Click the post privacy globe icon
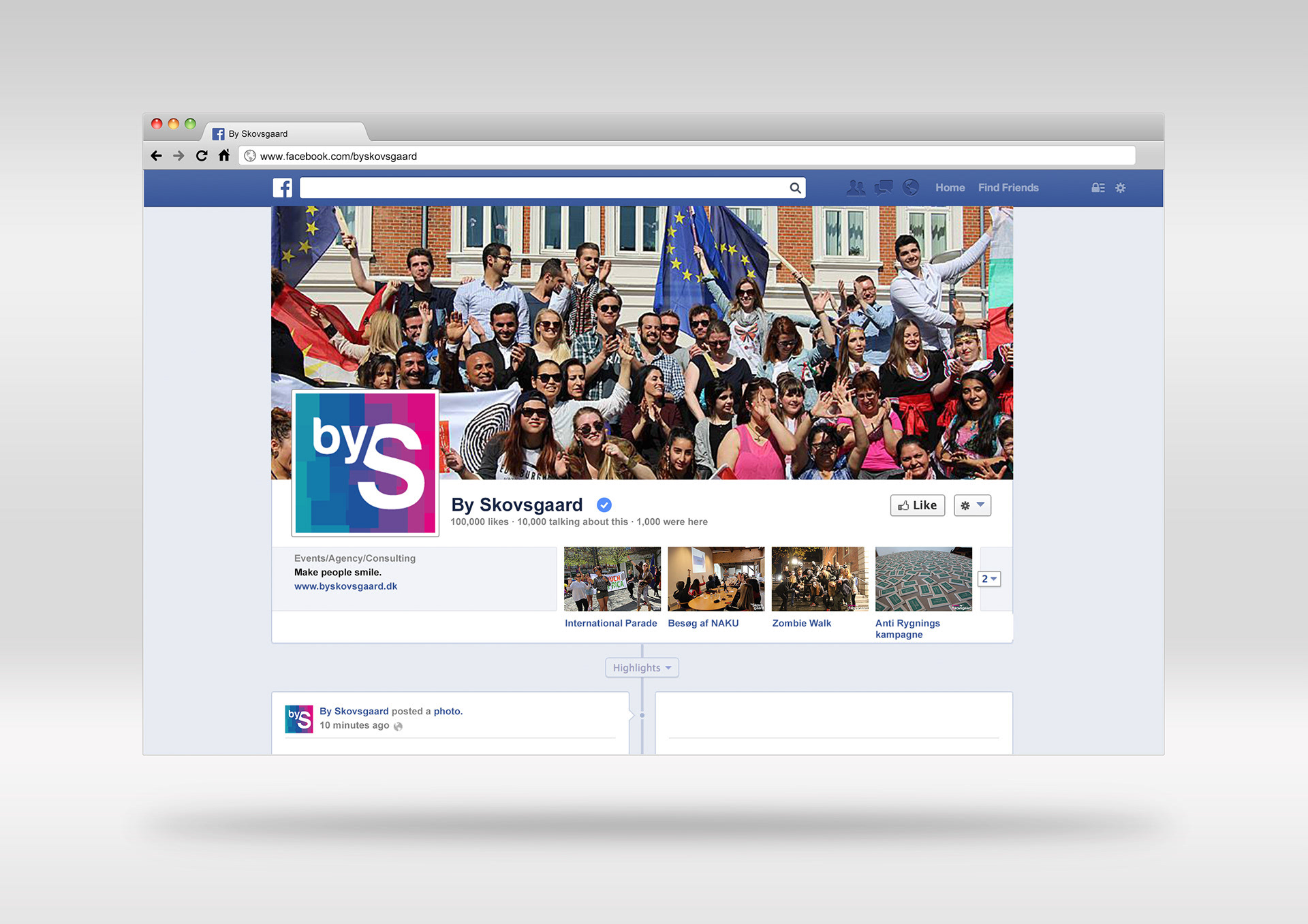Screen dimensions: 1308x924 coord(398,727)
